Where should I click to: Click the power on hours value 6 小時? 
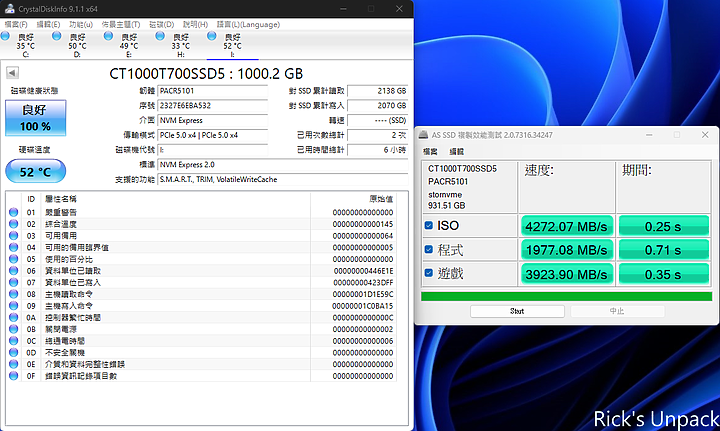(378, 150)
